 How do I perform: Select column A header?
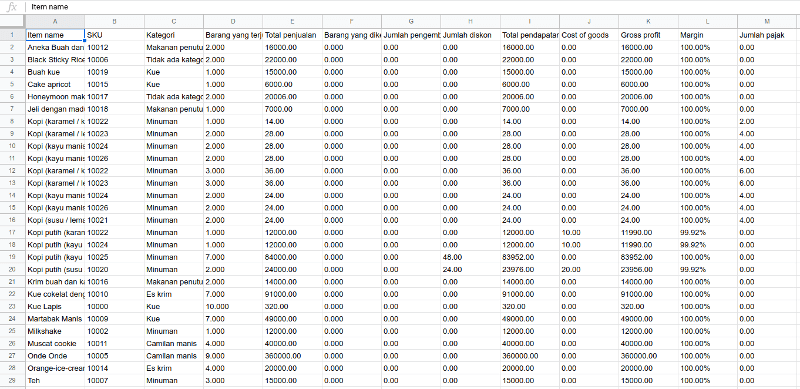55,21
